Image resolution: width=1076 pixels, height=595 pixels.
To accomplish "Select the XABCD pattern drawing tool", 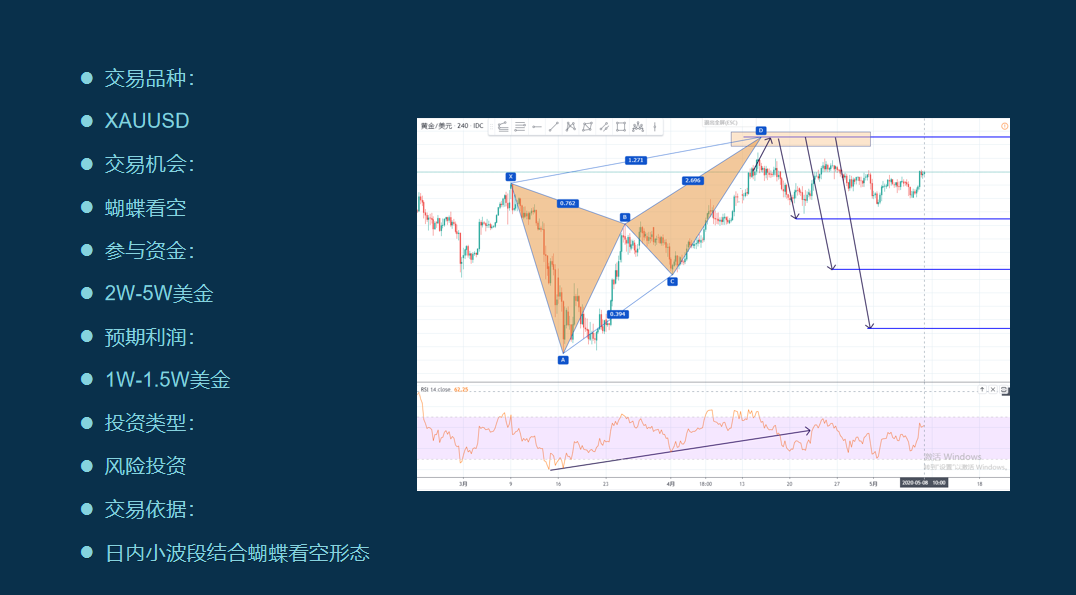I will pyautogui.click(x=570, y=126).
